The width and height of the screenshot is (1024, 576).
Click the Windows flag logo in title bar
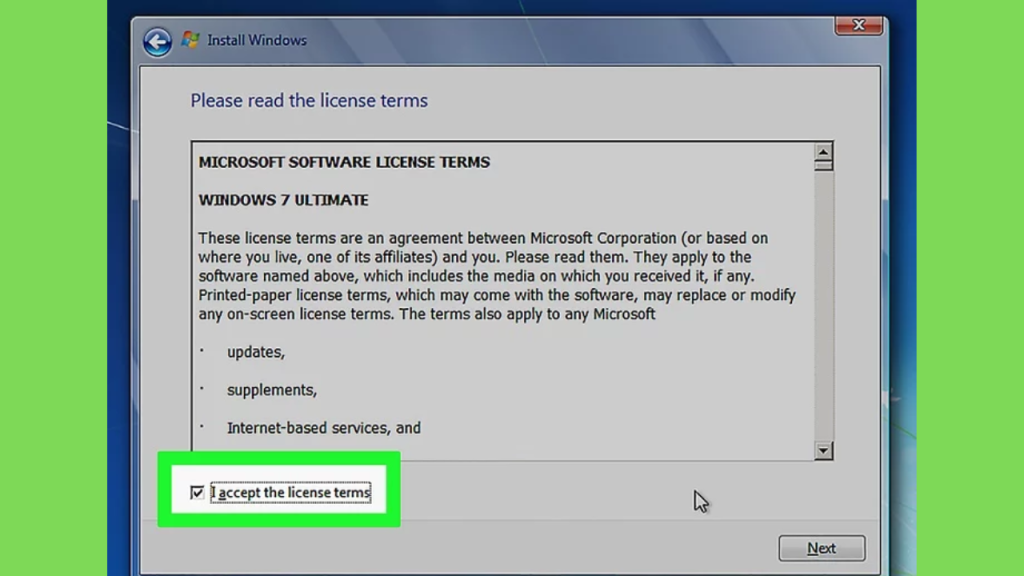click(190, 39)
